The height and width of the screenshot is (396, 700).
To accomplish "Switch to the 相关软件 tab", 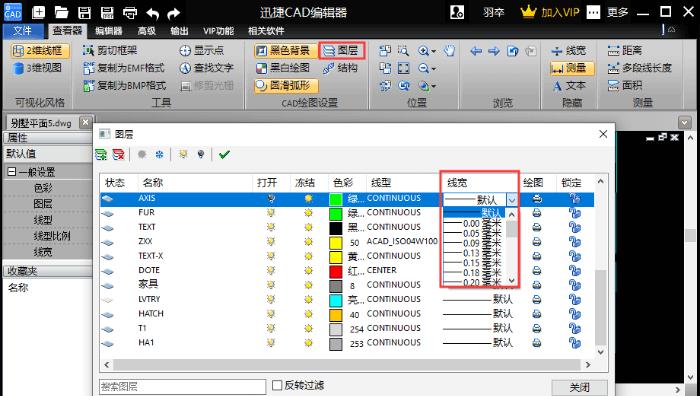I will [267, 31].
